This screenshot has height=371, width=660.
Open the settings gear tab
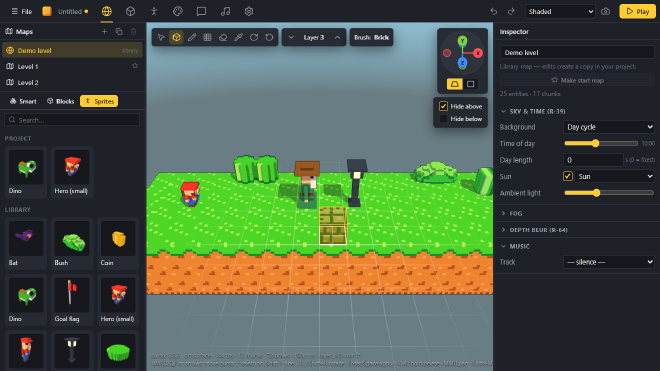(249, 11)
